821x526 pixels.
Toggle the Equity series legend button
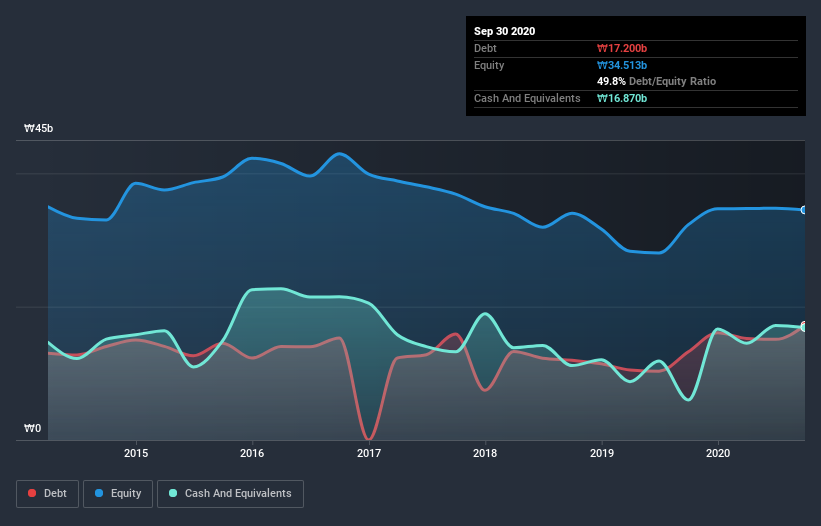pyautogui.click(x=118, y=494)
